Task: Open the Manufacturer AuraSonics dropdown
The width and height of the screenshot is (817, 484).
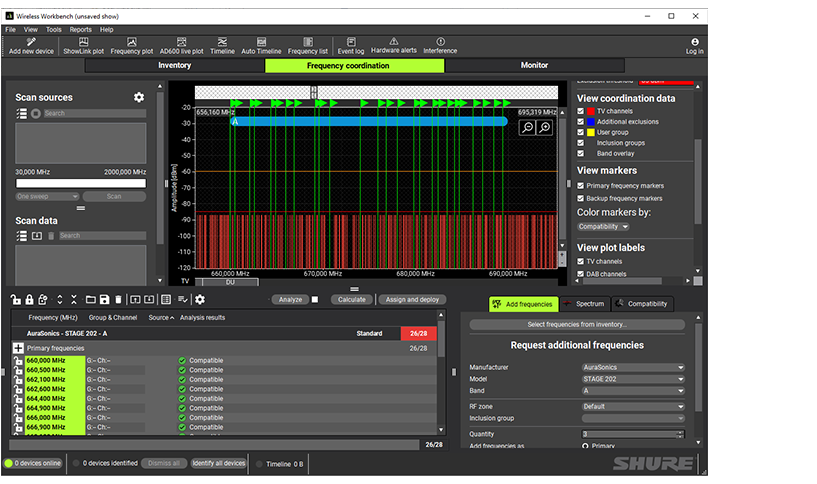Action: [x=633, y=367]
